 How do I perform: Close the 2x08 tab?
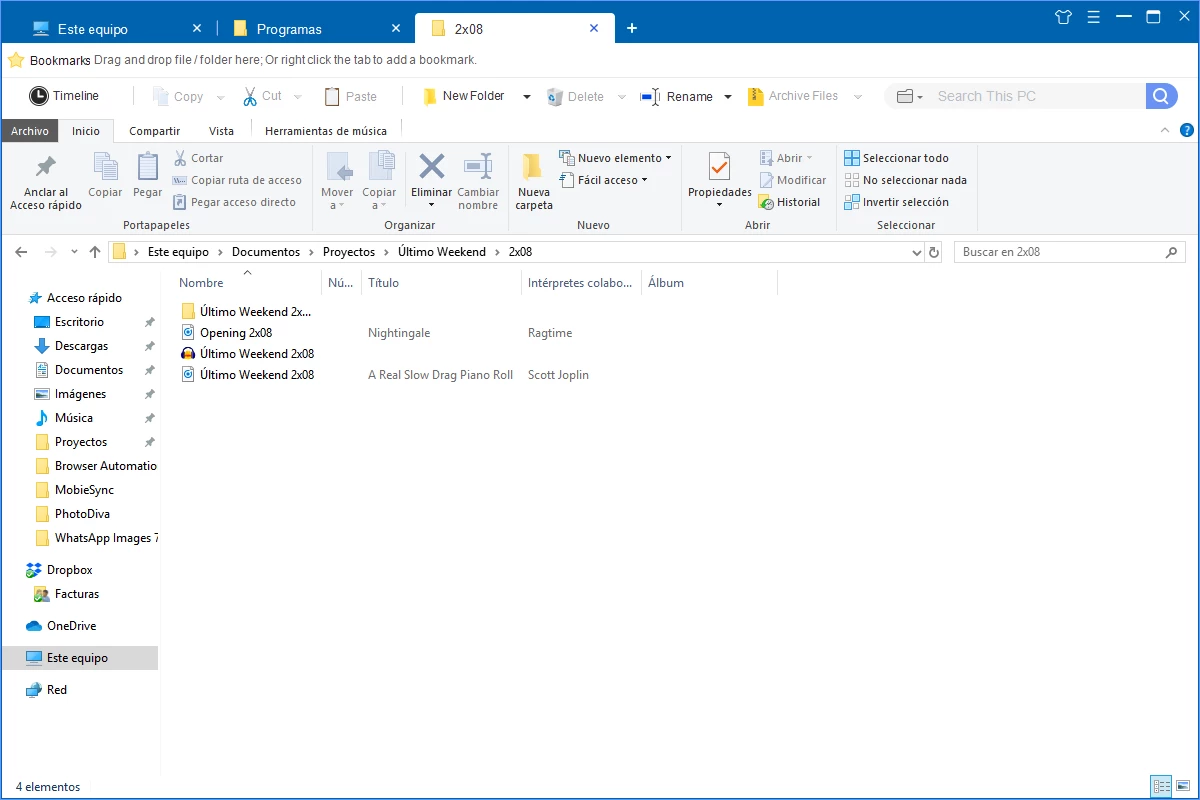click(x=594, y=28)
